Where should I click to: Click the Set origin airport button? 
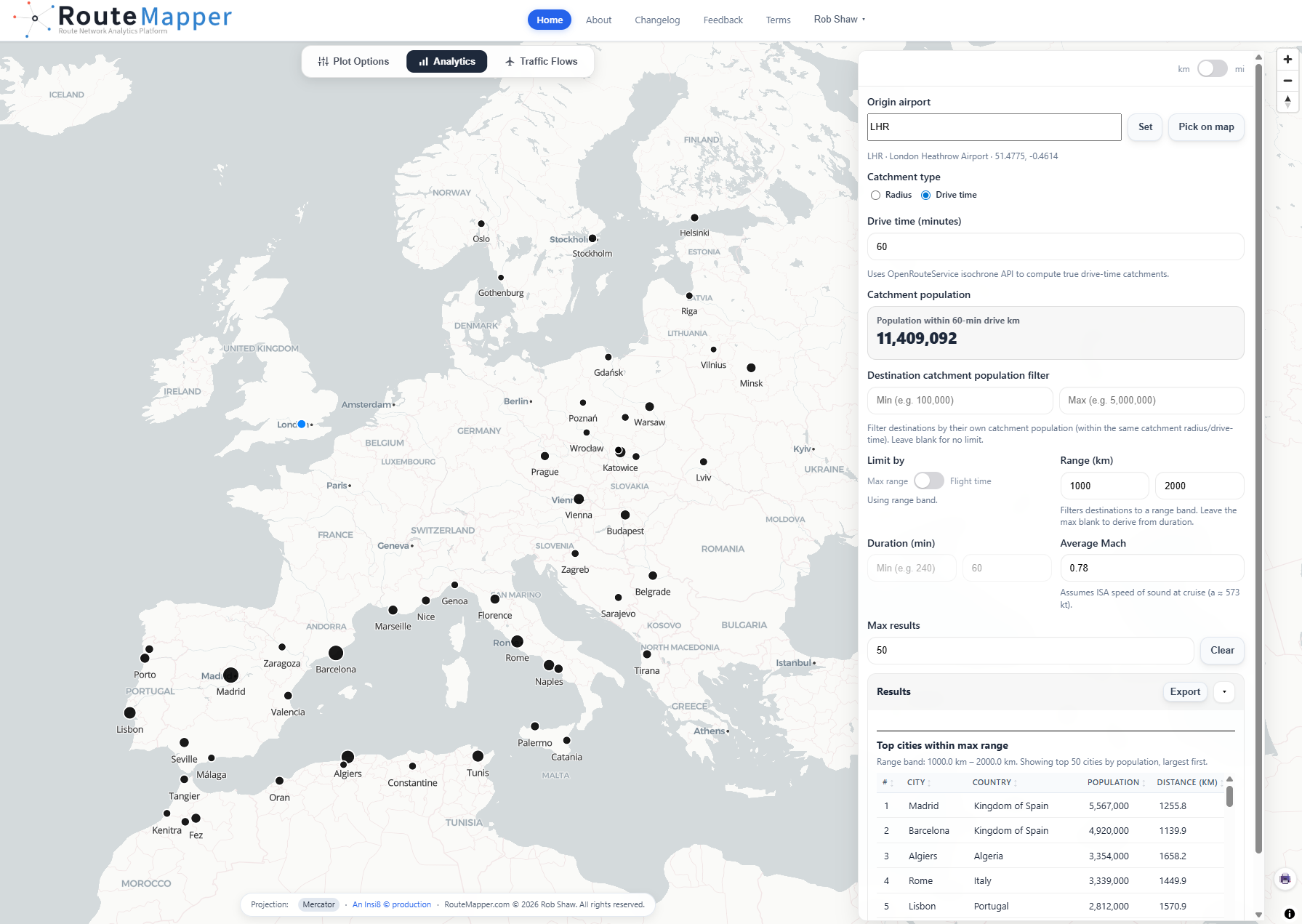1145,127
